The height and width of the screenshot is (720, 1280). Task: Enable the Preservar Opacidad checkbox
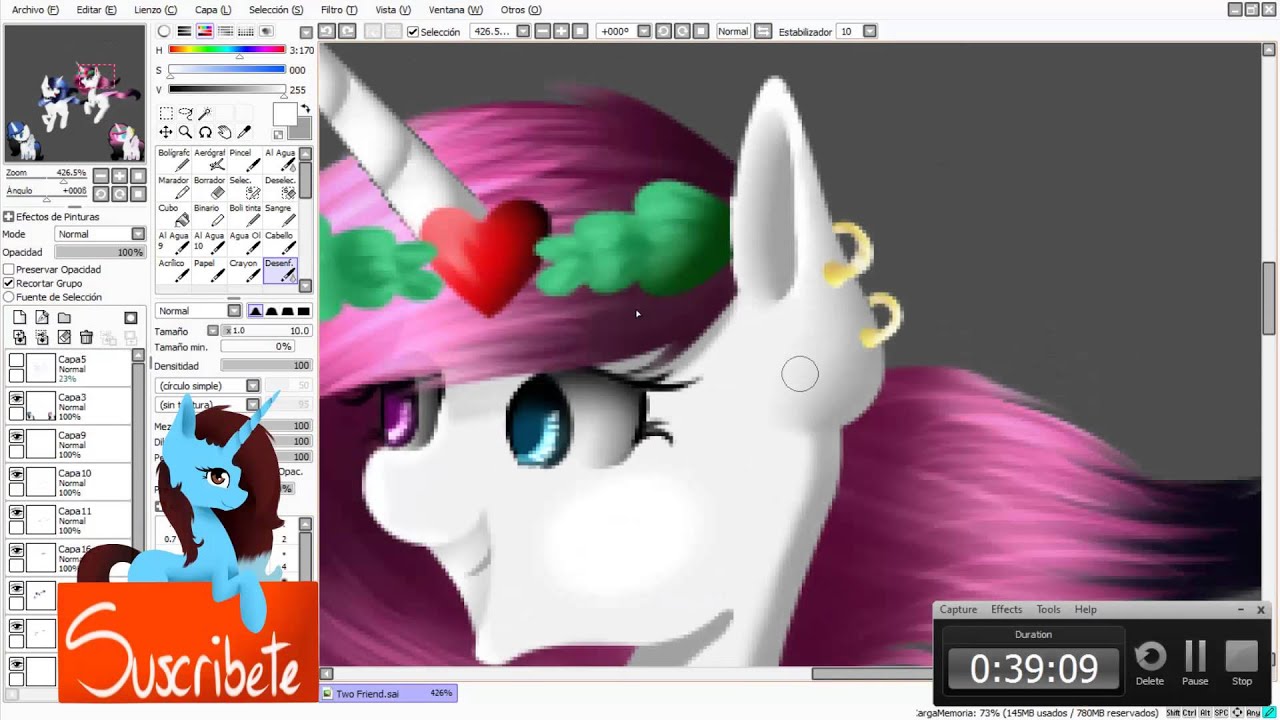point(9,270)
